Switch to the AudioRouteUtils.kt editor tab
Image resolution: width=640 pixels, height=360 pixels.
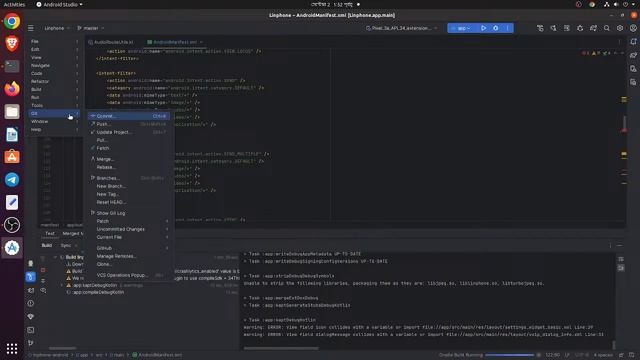pyautogui.click(x=111, y=42)
